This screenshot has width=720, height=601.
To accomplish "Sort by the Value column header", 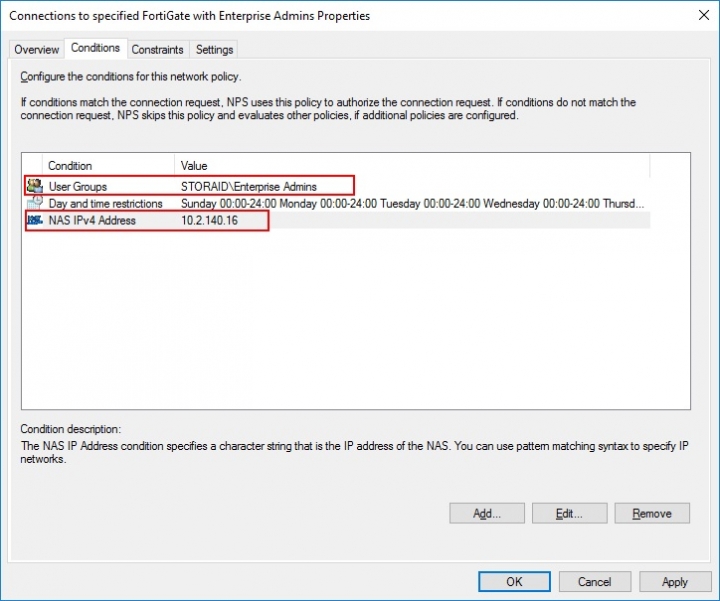I will click(412, 165).
